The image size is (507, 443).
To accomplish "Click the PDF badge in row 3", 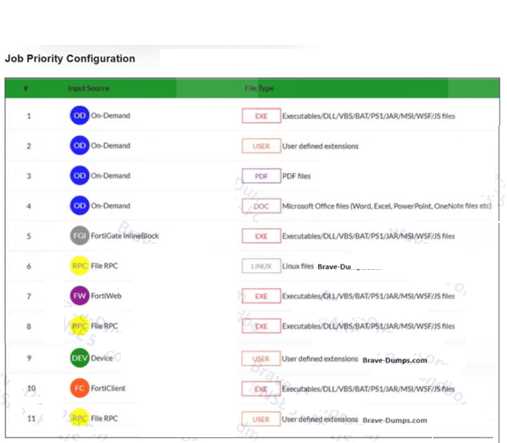I will point(261,176).
